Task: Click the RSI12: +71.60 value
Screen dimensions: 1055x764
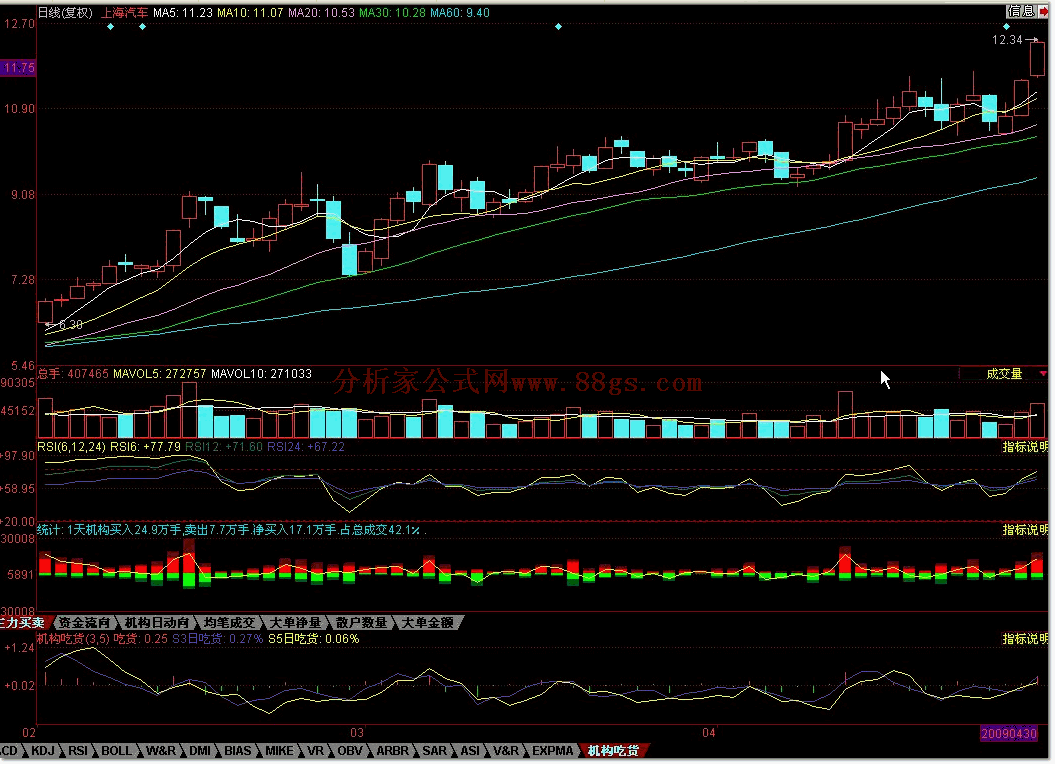Action: (223, 447)
